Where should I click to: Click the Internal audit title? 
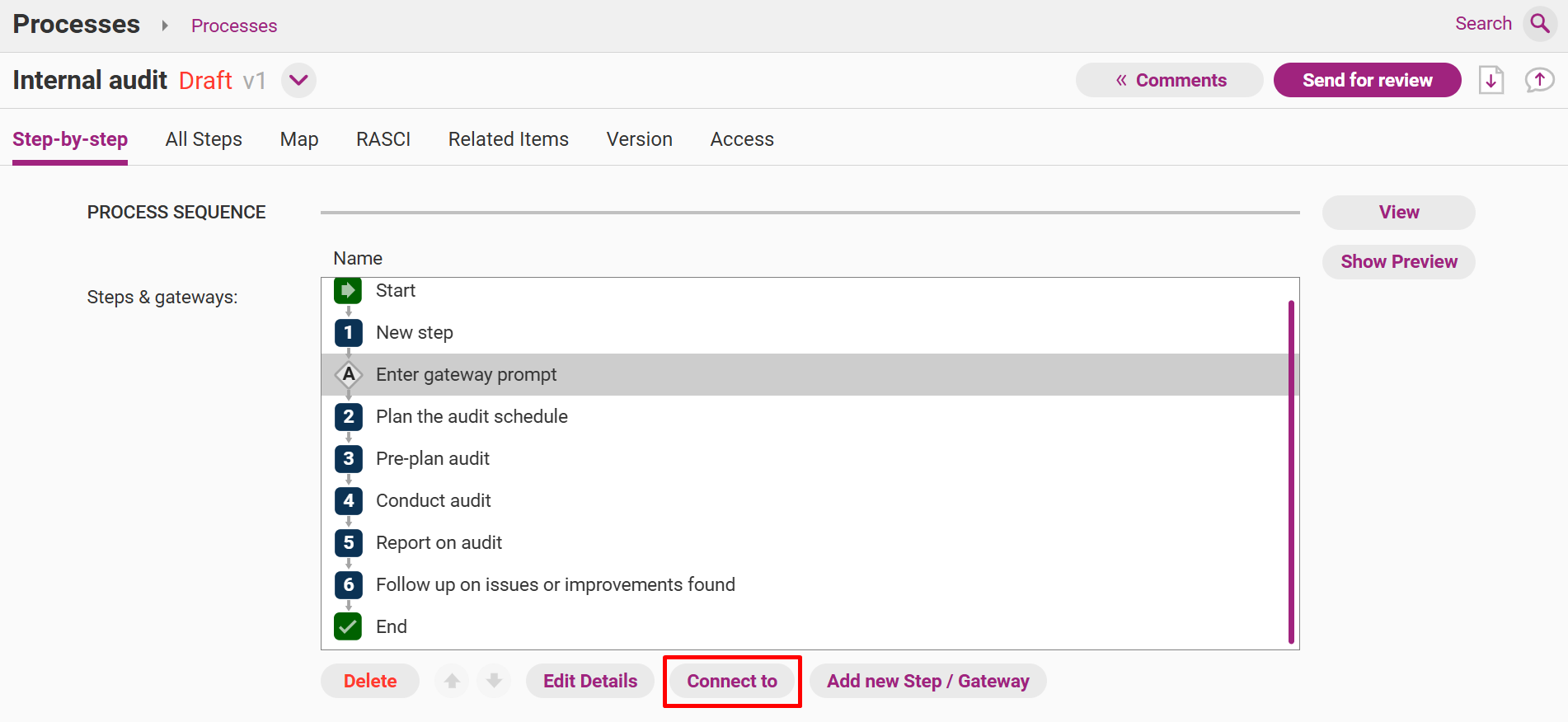90,80
